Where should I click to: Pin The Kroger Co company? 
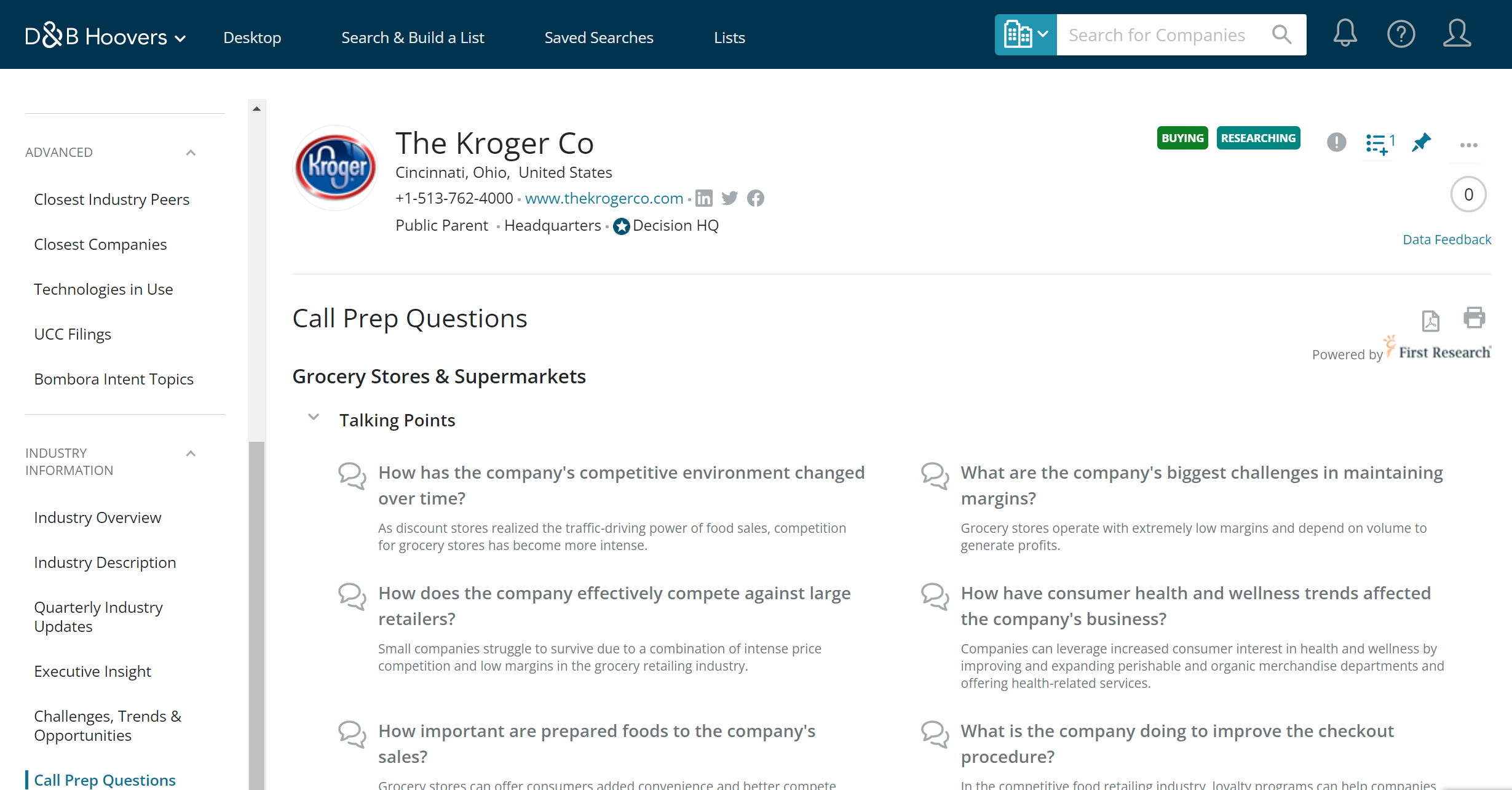[1421, 143]
